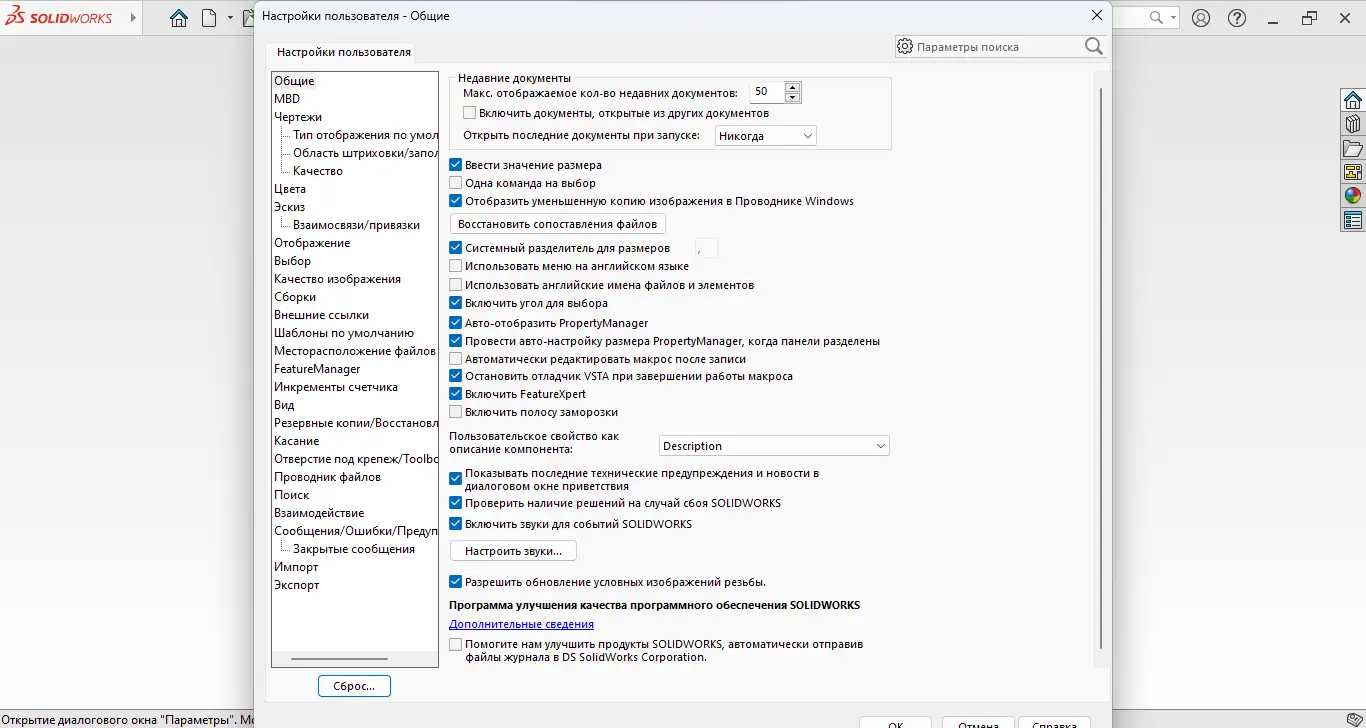Open the search type dropdown arrow in title bar
This screenshot has width=1366, height=728.
click(1172, 18)
